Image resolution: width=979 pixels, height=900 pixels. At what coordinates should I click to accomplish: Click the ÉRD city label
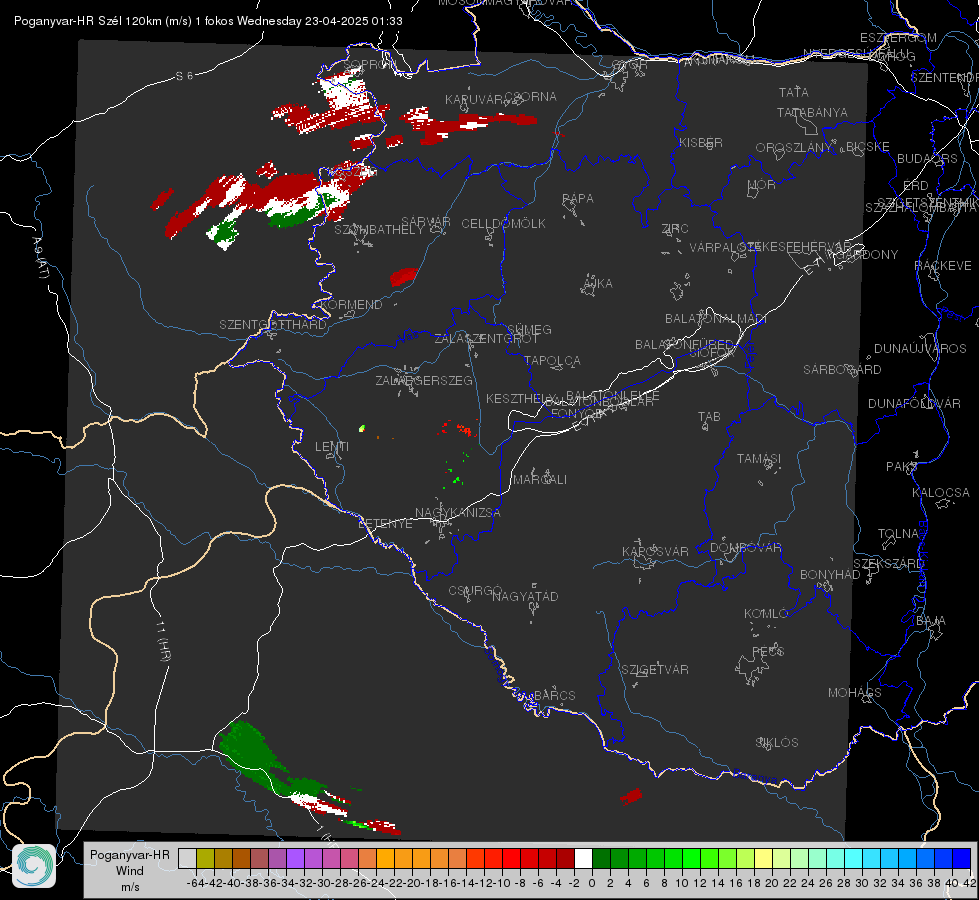(916, 186)
